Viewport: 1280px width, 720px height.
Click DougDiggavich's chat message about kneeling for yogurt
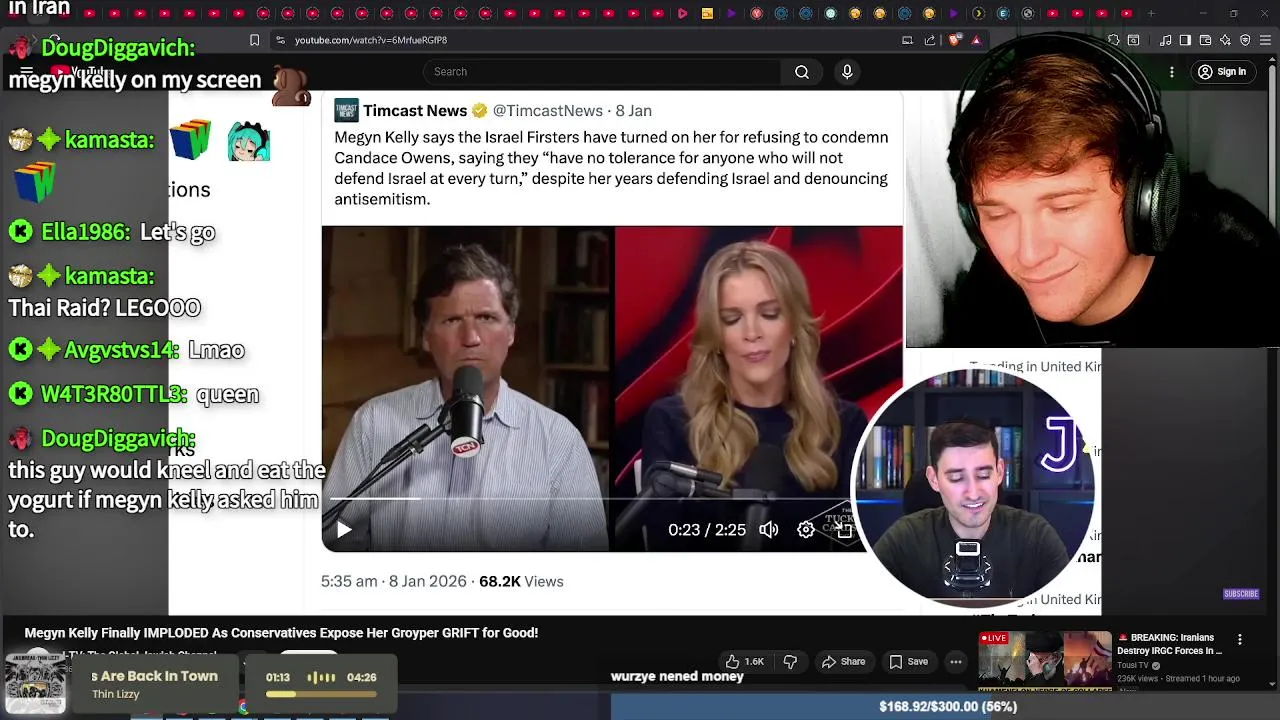[166, 499]
